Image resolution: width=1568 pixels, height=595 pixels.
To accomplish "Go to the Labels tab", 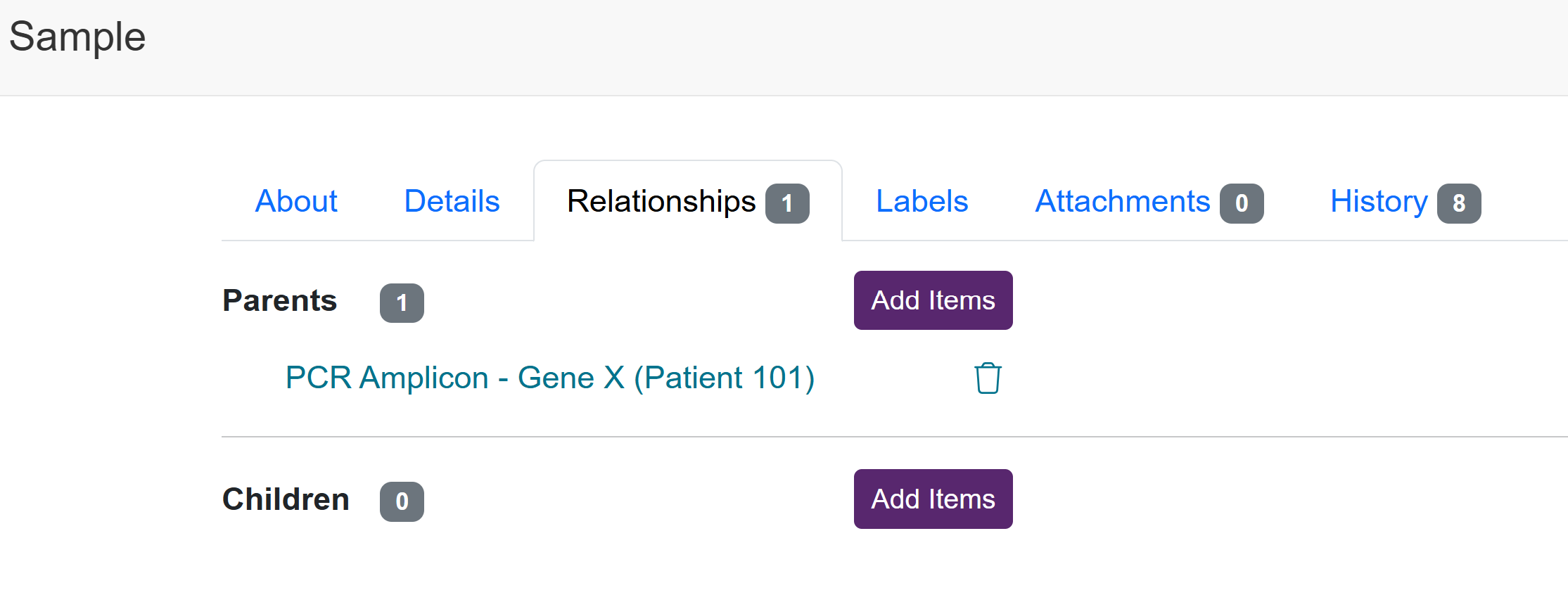I will pyautogui.click(x=922, y=201).
